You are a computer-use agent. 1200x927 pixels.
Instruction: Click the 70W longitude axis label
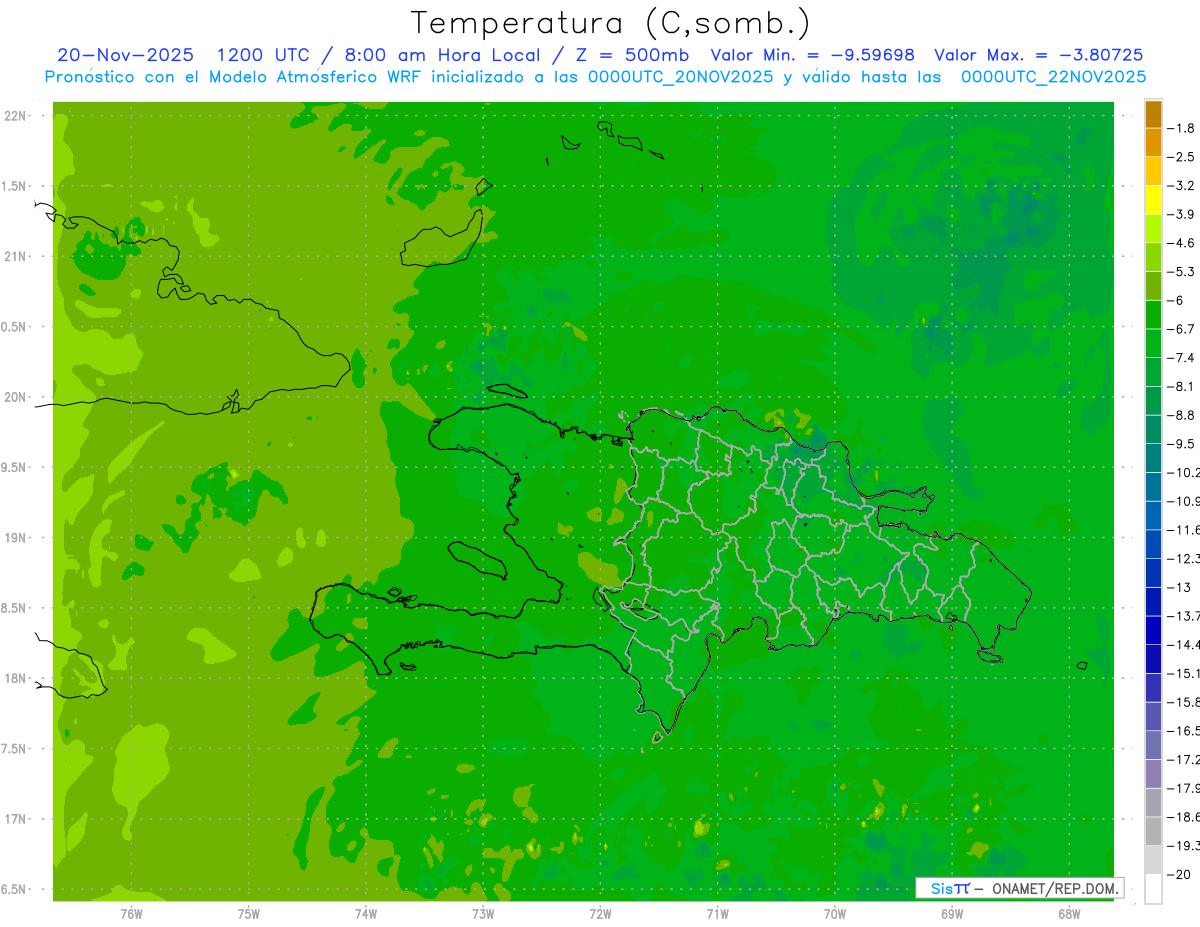pyautogui.click(x=835, y=914)
